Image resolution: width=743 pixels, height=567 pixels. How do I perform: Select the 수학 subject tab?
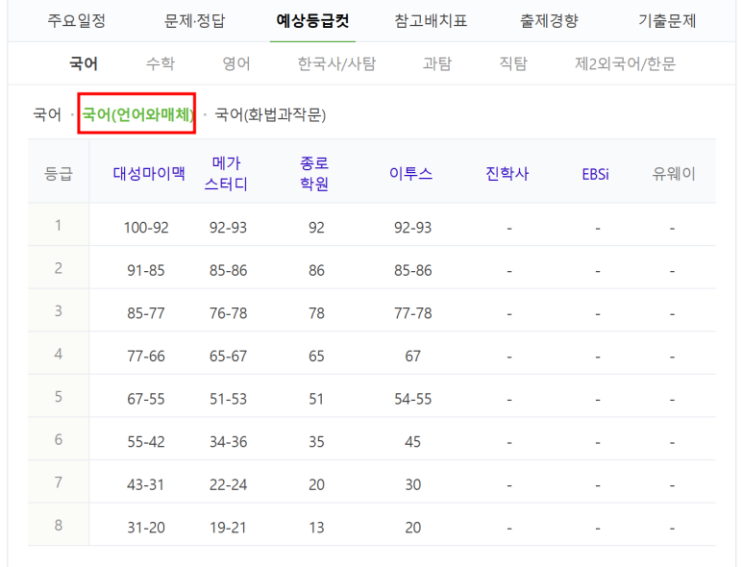(x=160, y=63)
